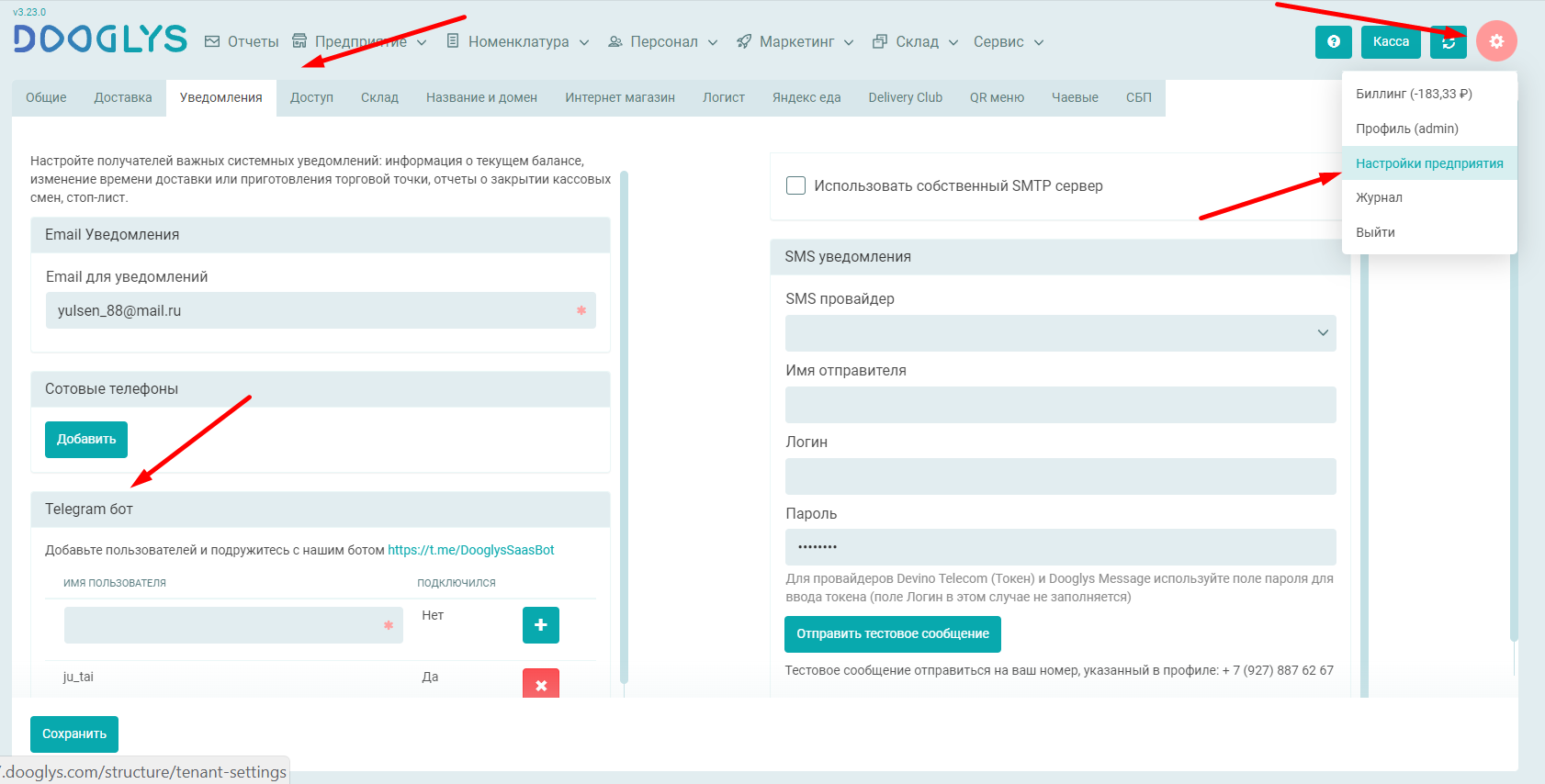The width and height of the screenshot is (1545, 784).
Task: Open the help question mark button
Action: coord(1333,41)
